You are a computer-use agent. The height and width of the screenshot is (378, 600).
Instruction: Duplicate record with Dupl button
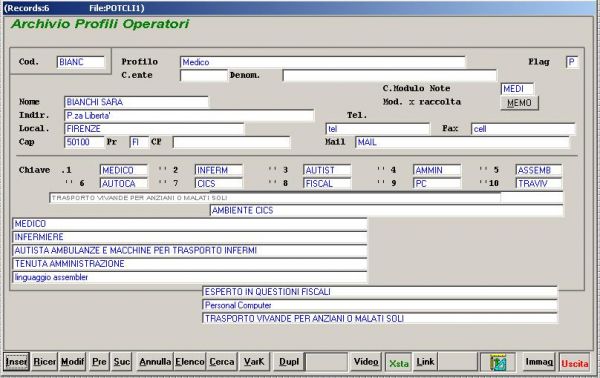289,362
